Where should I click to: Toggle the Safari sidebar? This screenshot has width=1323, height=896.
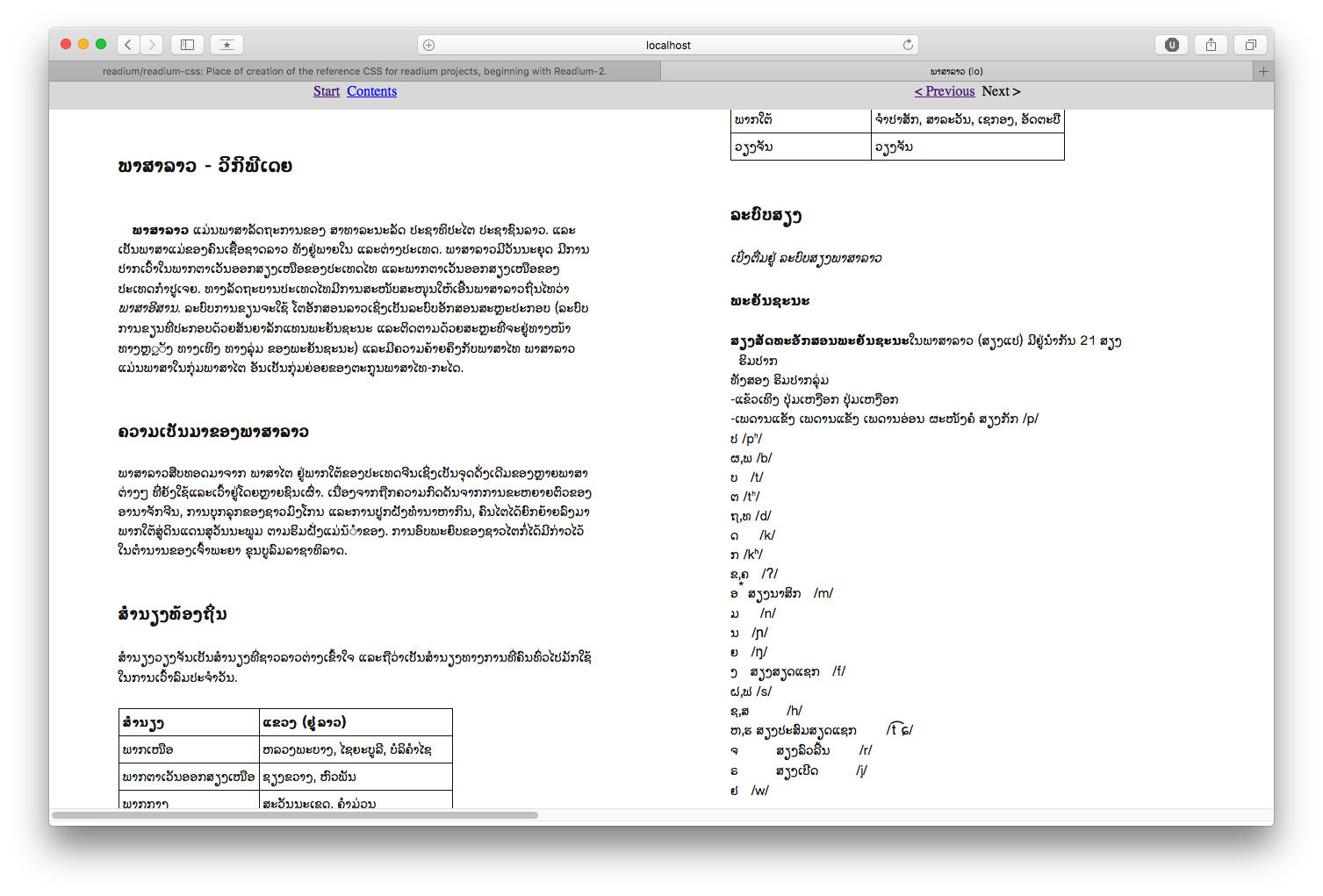(187, 45)
